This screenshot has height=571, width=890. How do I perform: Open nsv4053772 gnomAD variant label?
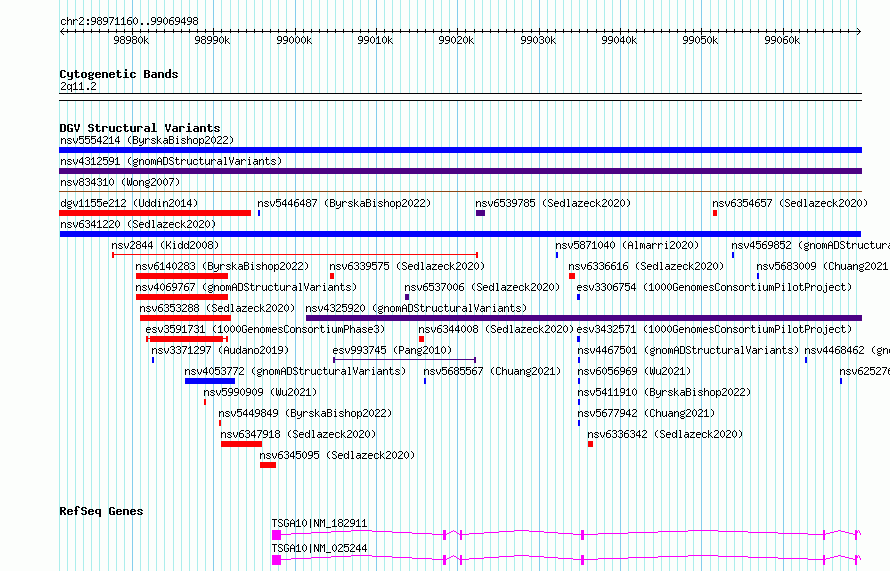(295, 371)
